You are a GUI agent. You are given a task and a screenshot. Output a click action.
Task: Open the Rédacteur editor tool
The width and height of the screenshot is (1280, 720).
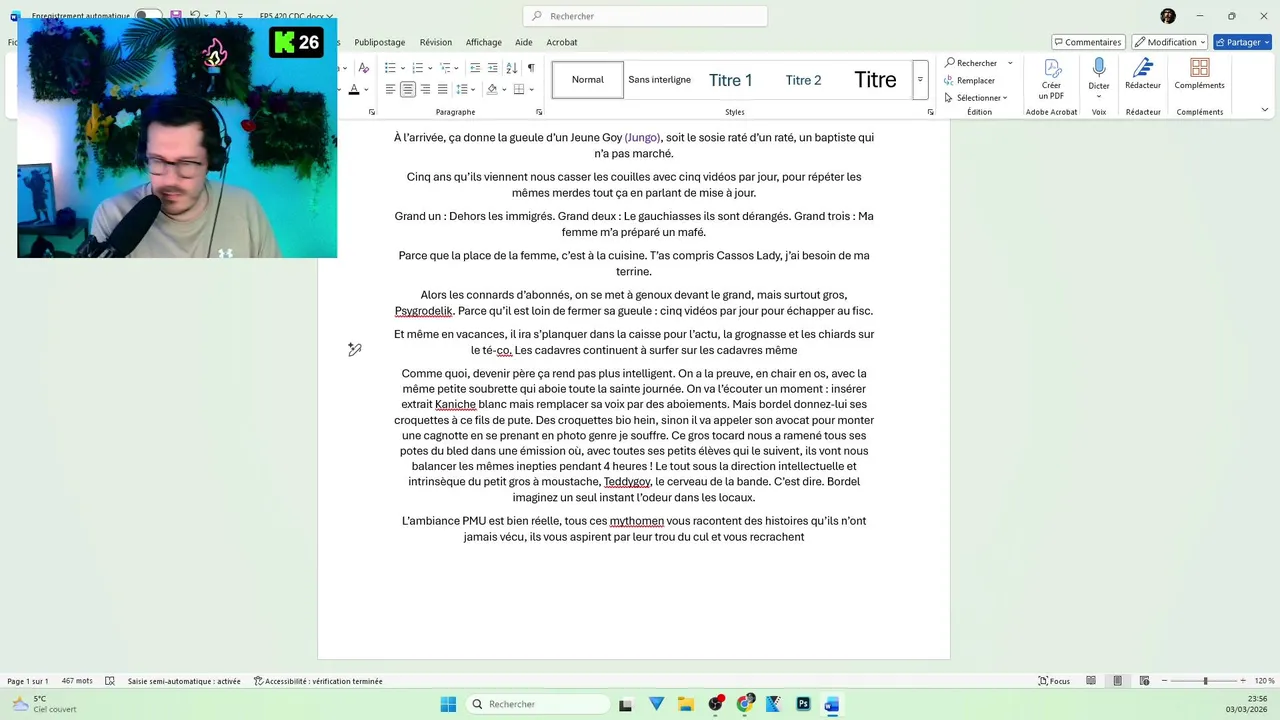pos(1143,74)
